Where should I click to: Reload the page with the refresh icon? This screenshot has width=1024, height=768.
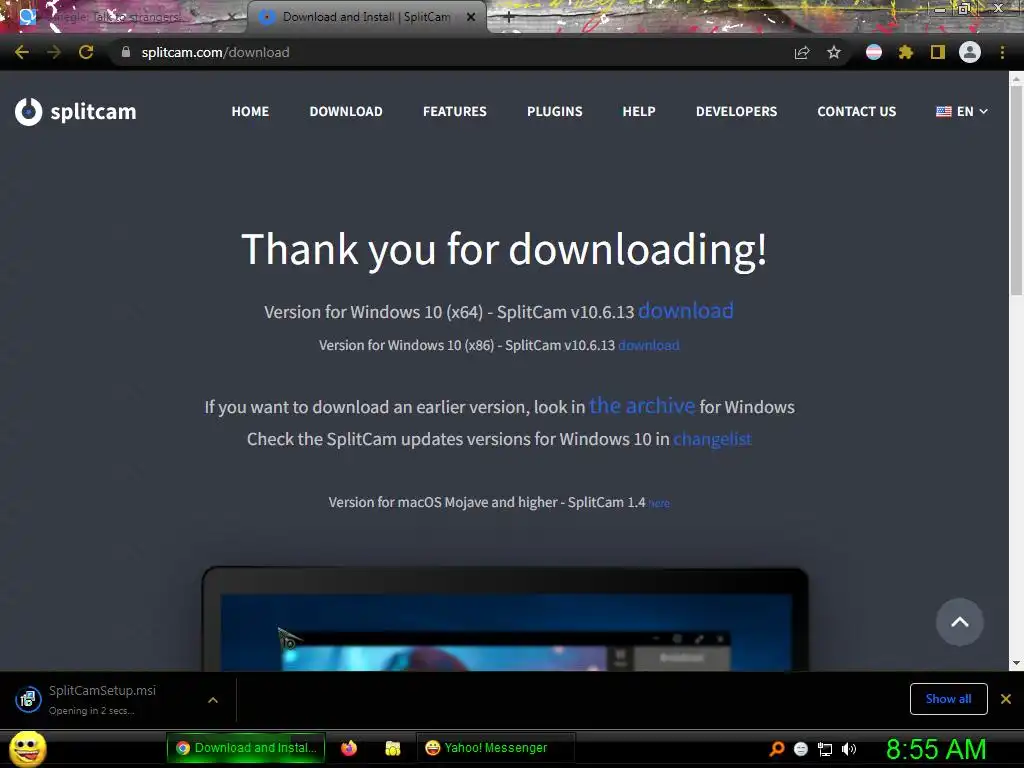pyautogui.click(x=86, y=52)
